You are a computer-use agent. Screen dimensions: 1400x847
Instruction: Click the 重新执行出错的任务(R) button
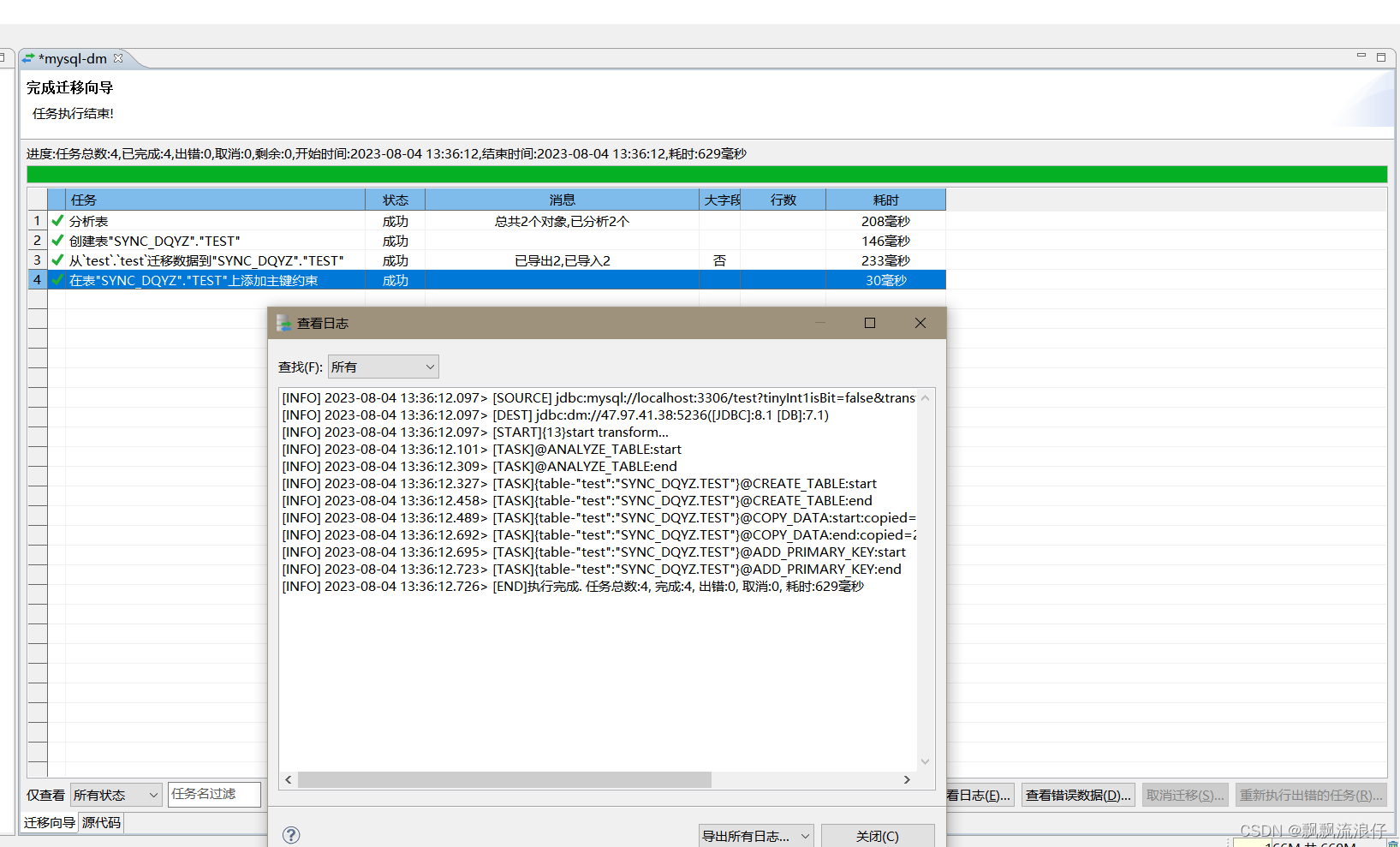1311,795
